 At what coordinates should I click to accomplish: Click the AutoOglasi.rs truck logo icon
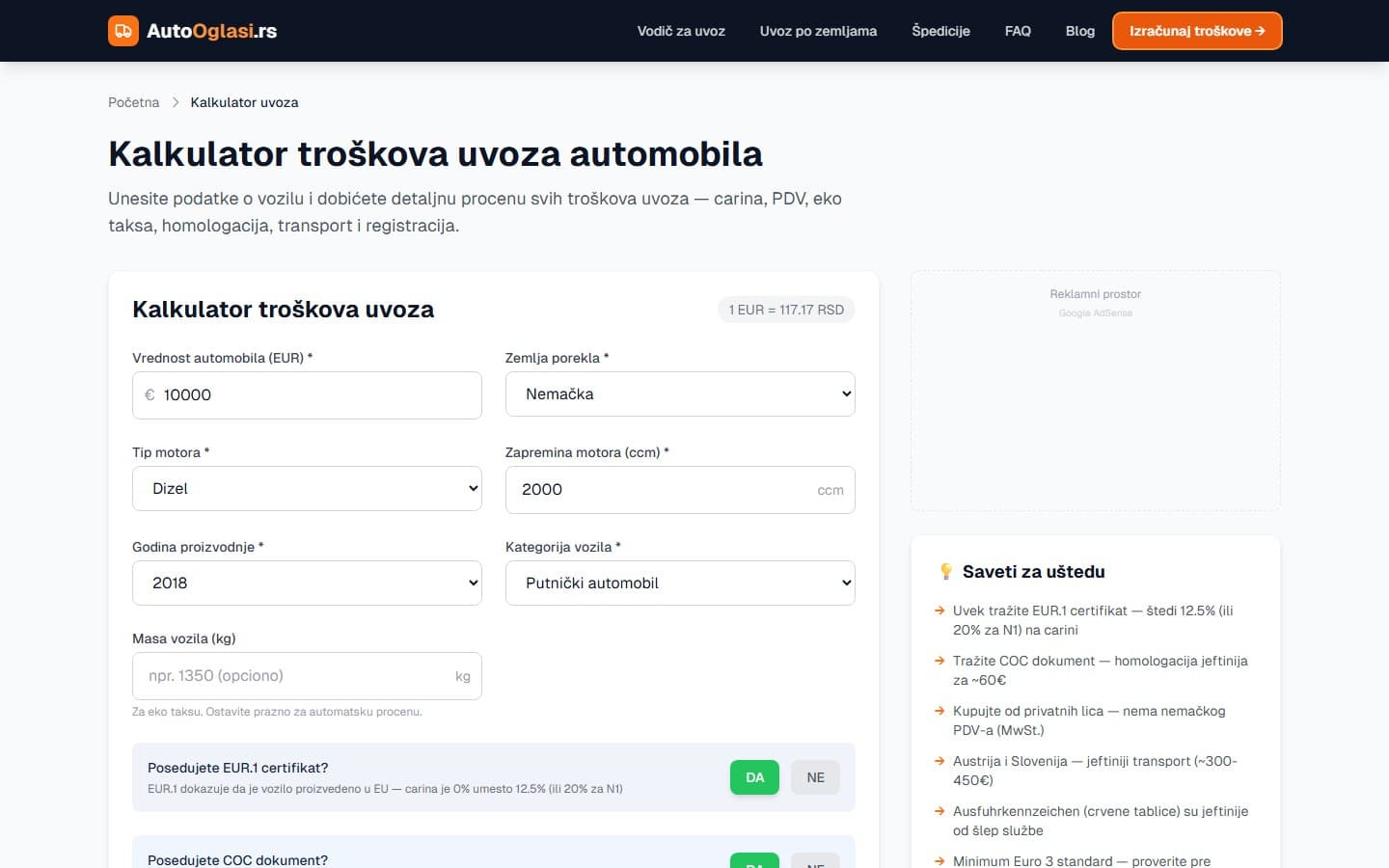coord(123,31)
